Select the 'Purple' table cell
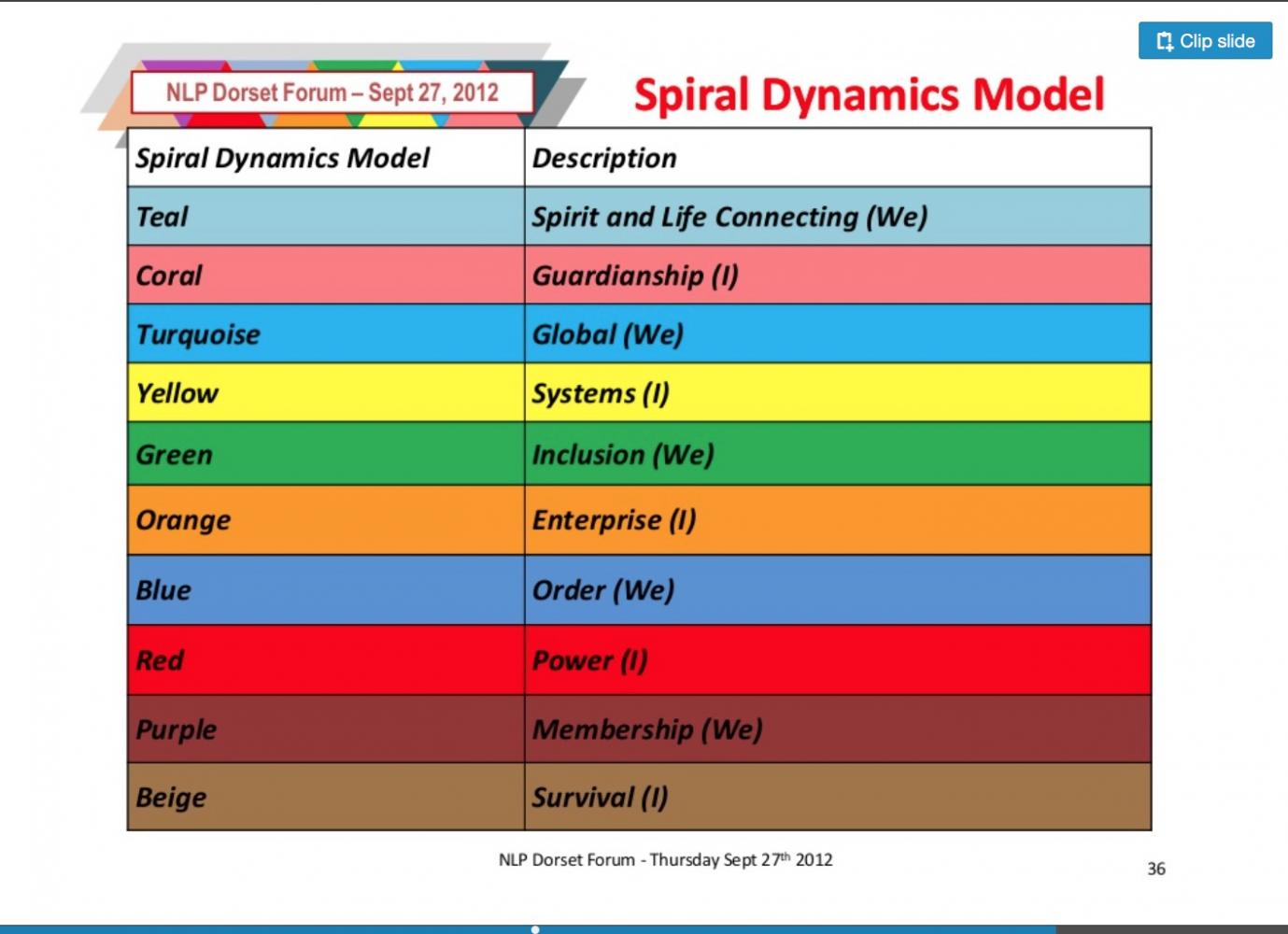The width and height of the screenshot is (1288, 934). point(326,729)
